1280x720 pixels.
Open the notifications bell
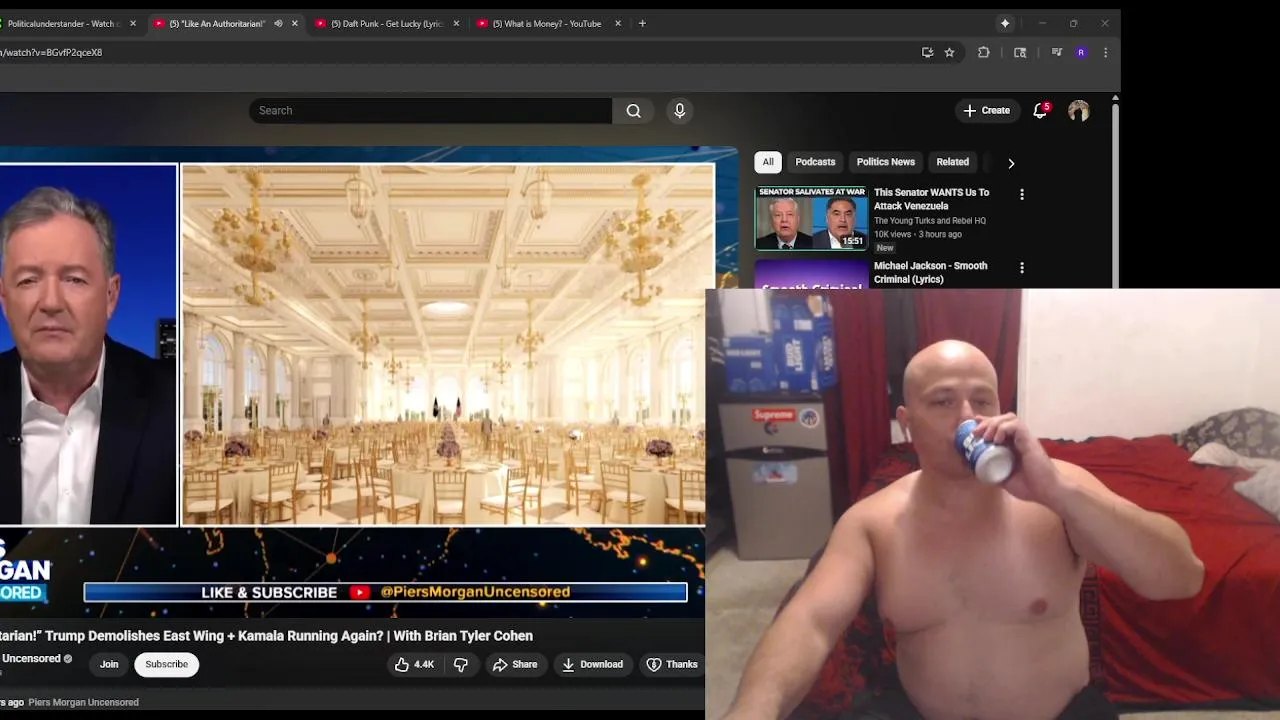1040,111
